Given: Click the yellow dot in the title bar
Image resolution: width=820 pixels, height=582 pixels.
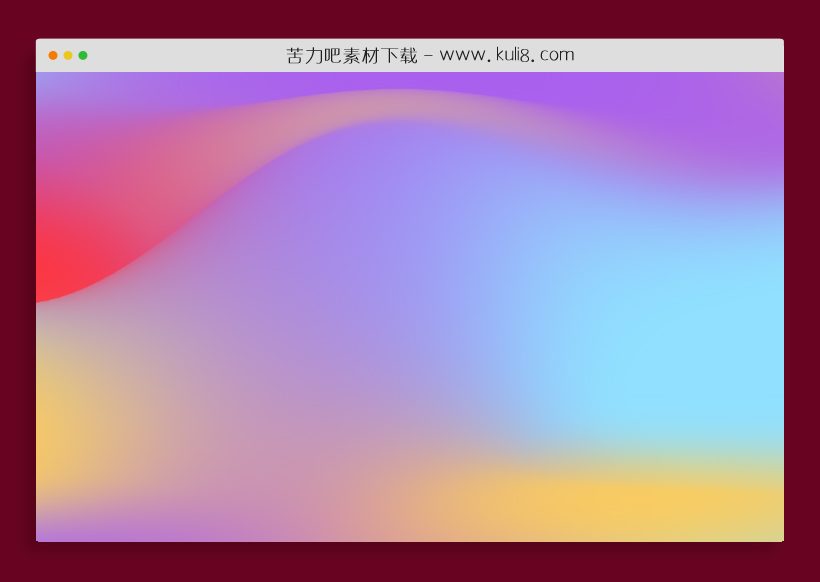Looking at the screenshot, I should click(68, 56).
